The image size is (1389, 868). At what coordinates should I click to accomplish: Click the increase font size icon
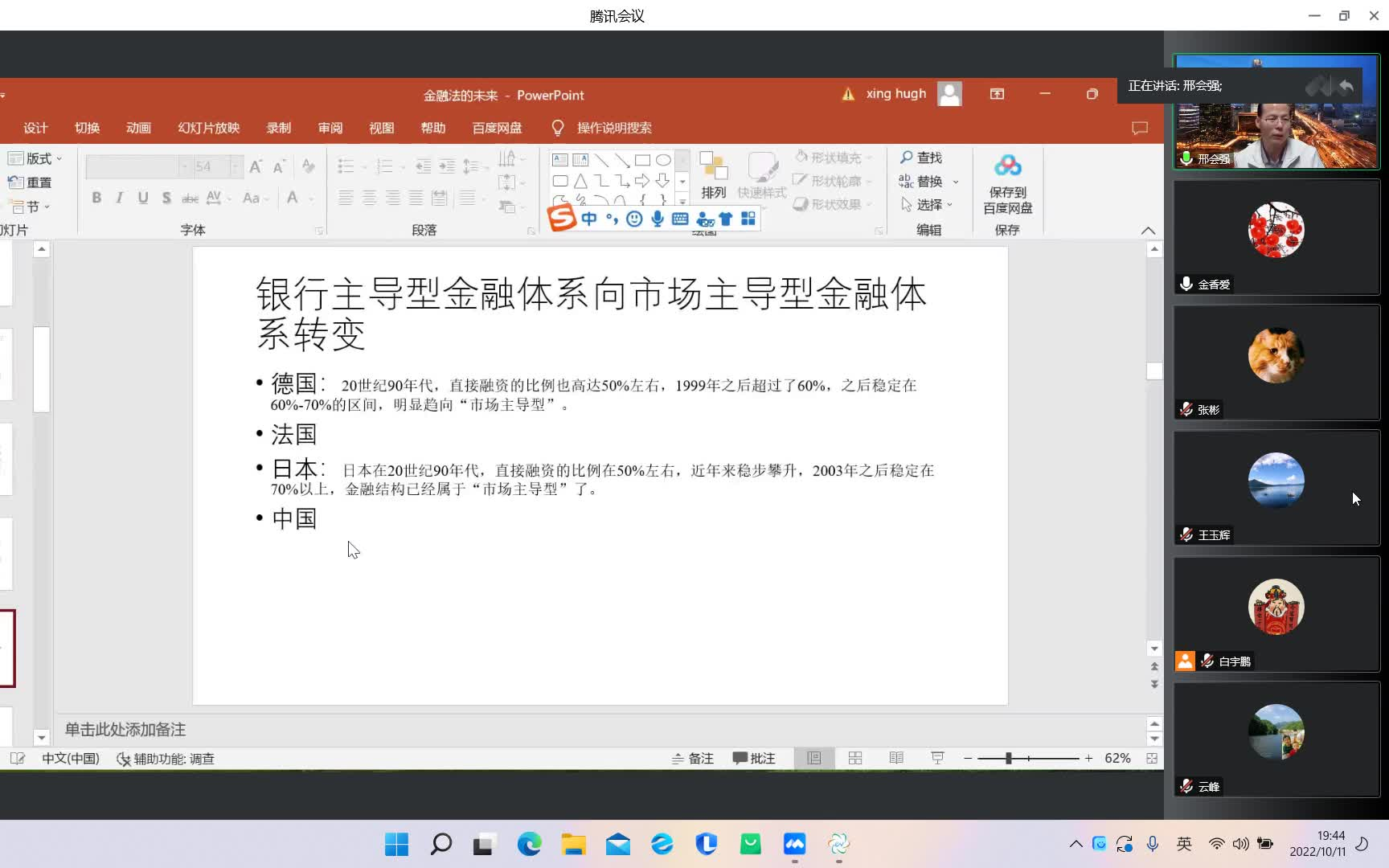tap(256, 166)
